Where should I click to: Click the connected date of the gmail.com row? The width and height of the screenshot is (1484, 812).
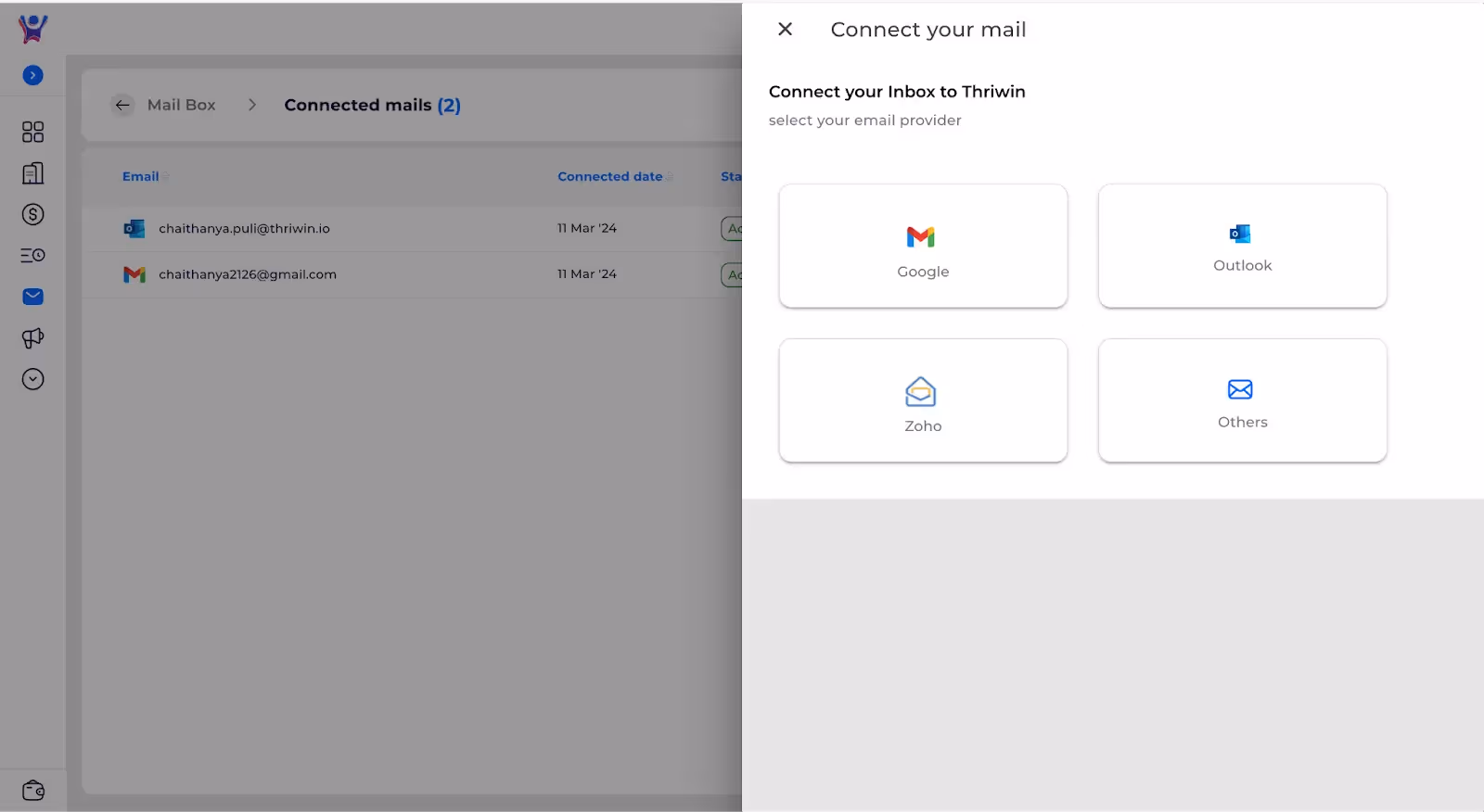[x=587, y=274]
